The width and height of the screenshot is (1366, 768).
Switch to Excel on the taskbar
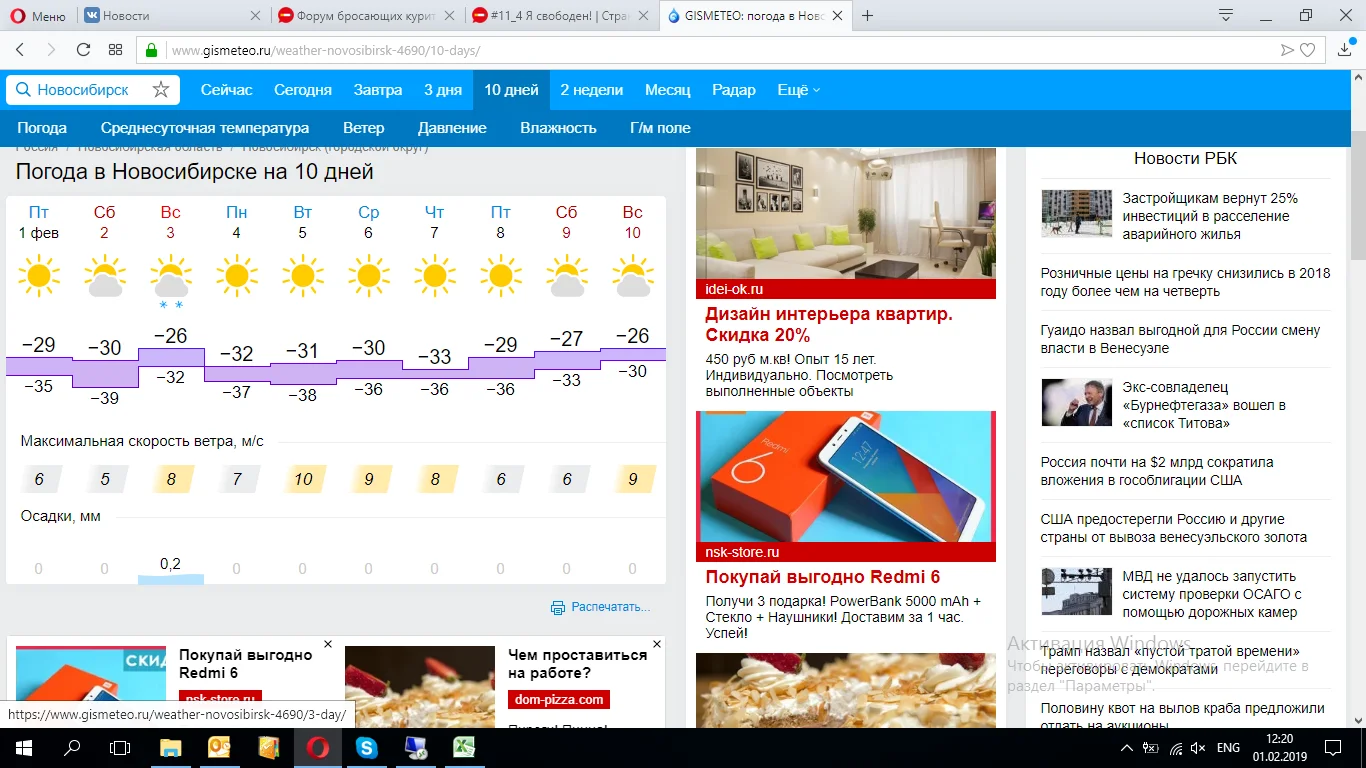tap(464, 747)
